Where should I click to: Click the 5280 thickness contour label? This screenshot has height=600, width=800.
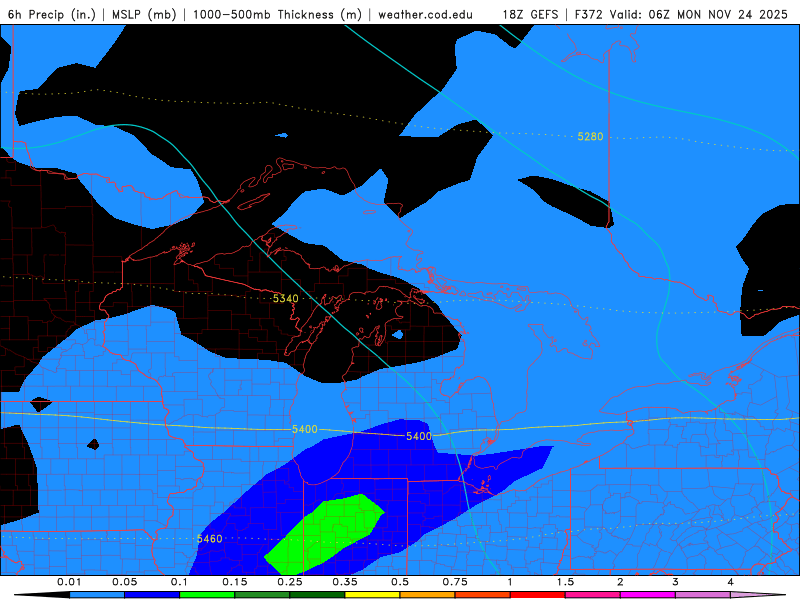[x=590, y=136]
